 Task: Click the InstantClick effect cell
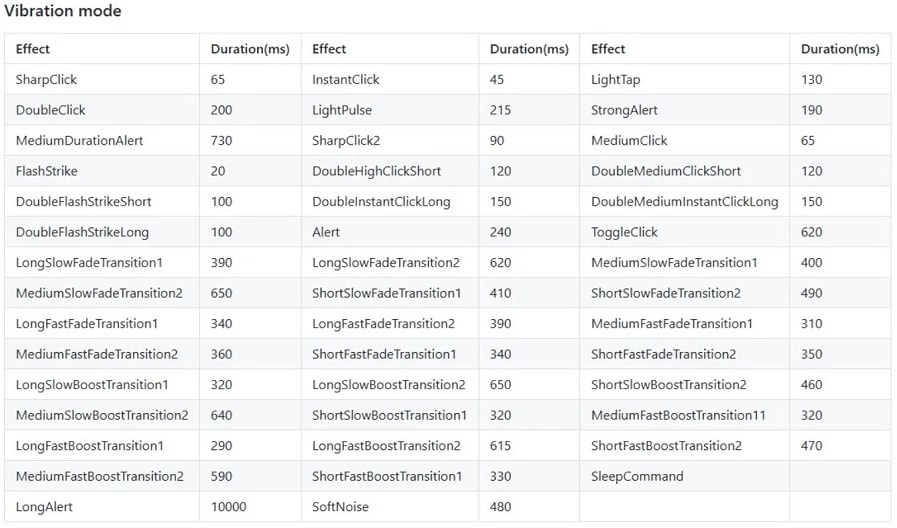(346, 80)
